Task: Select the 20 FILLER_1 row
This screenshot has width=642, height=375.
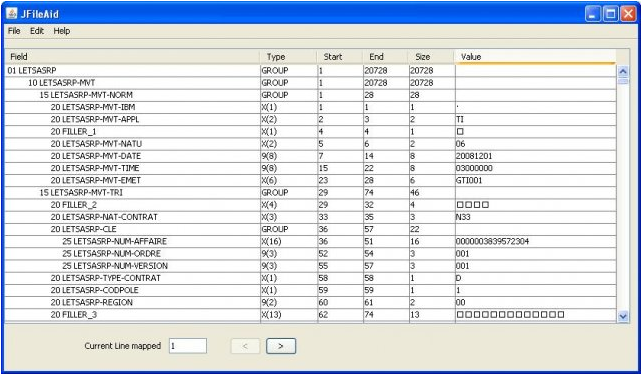Action: tap(311, 132)
